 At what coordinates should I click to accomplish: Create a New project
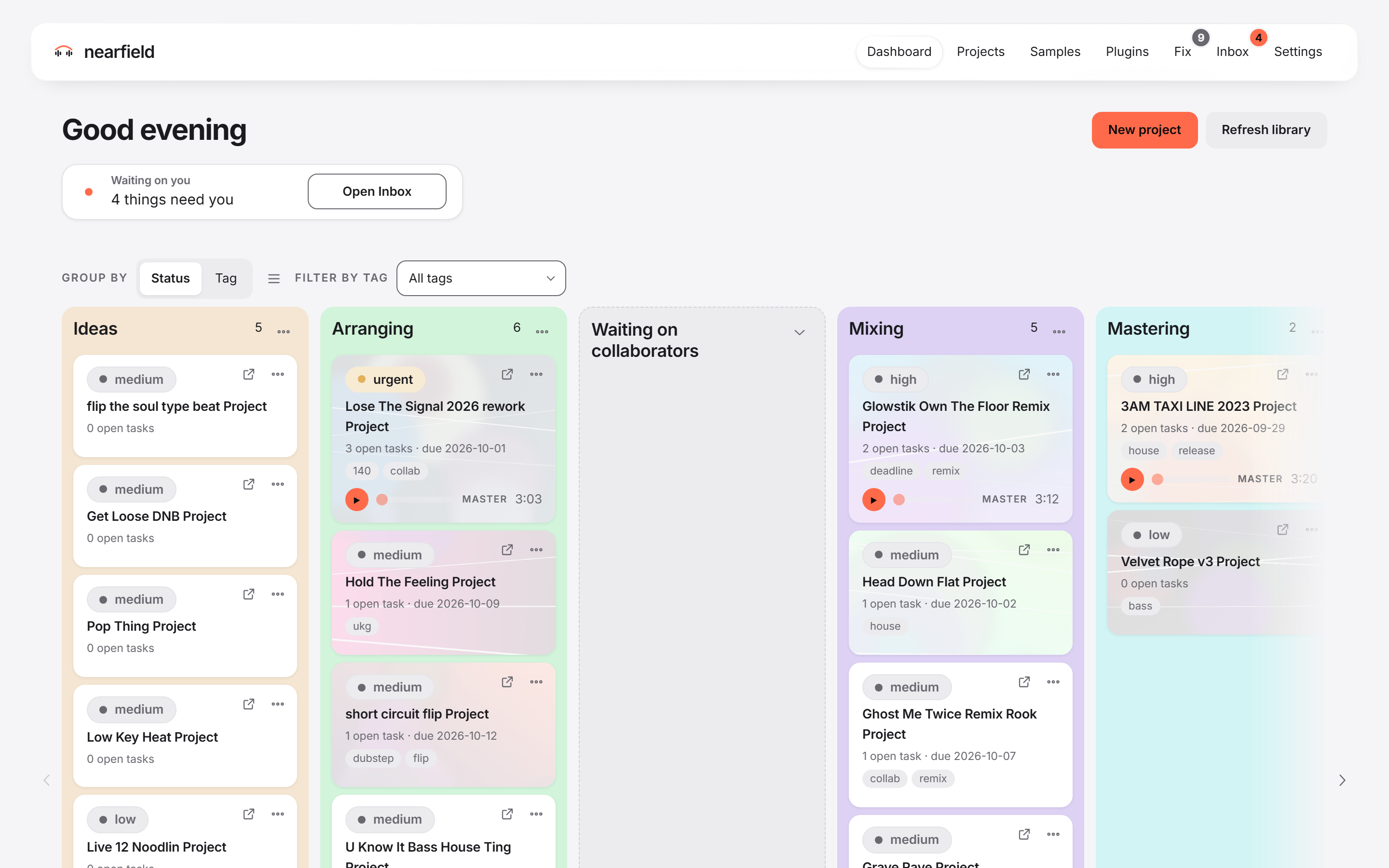click(x=1144, y=130)
